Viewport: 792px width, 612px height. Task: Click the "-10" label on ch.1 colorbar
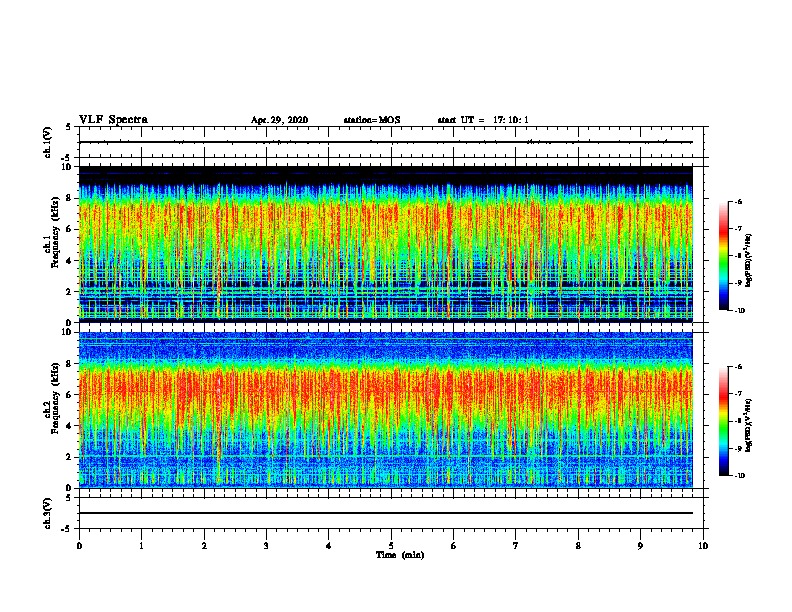point(739,311)
